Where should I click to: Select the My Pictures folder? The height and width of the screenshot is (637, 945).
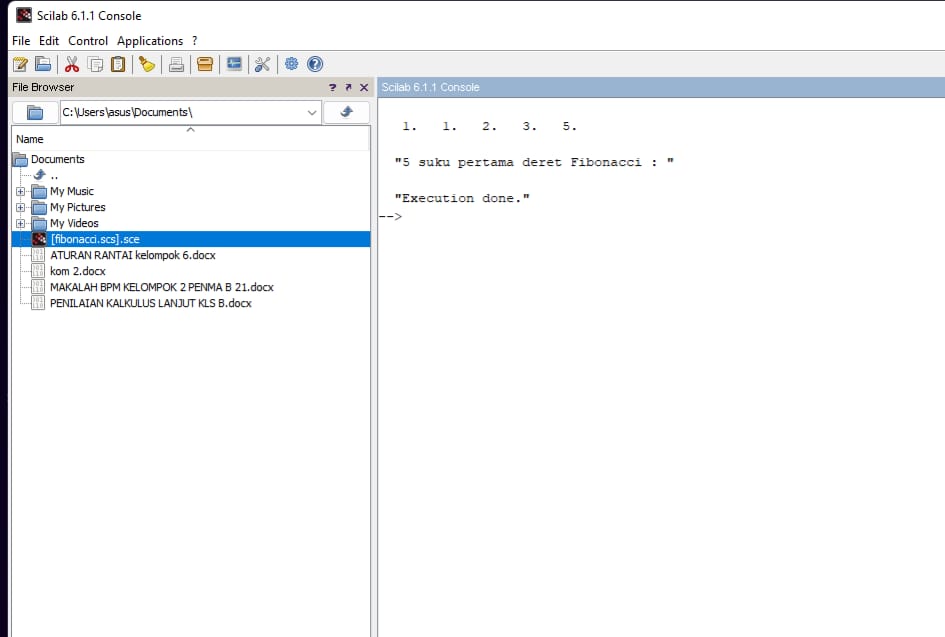pos(78,207)
